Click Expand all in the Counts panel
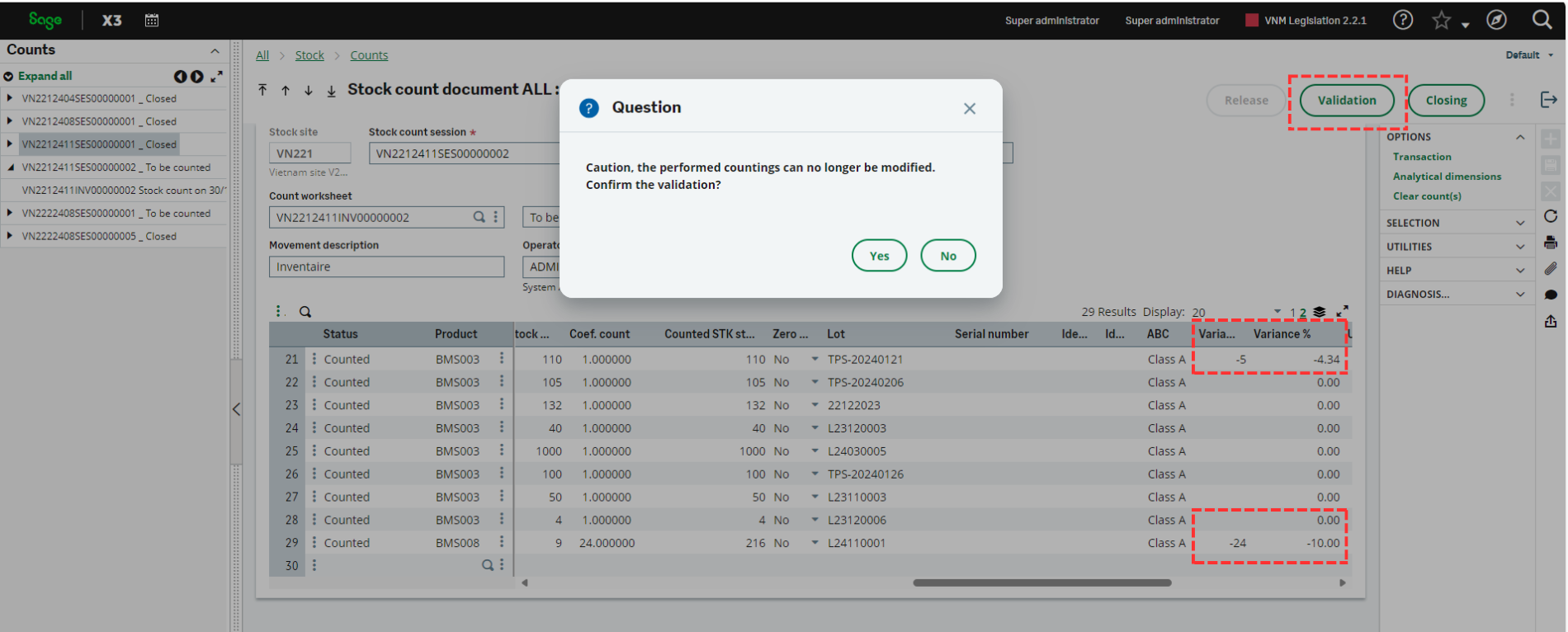The image size is (1568, 632). [45, 76]
